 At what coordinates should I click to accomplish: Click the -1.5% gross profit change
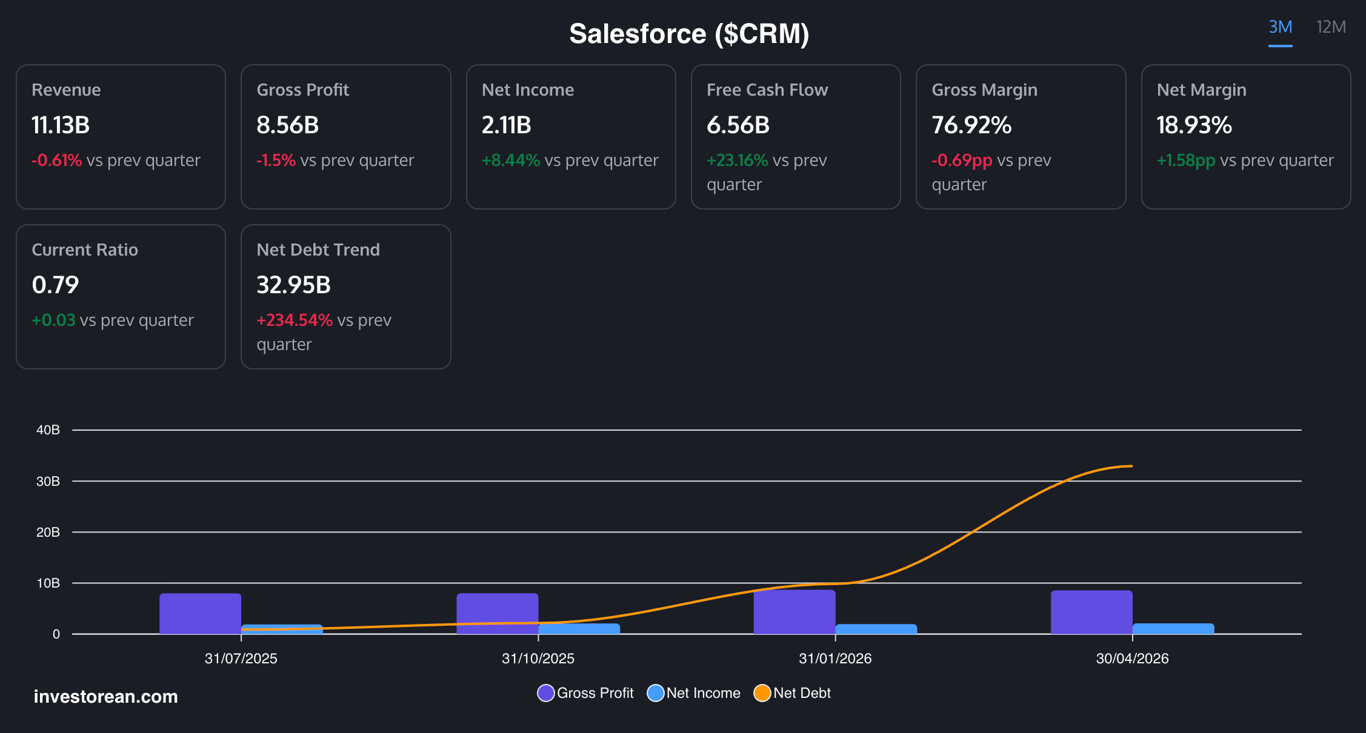pyautogui.click(x=276, y=160)
